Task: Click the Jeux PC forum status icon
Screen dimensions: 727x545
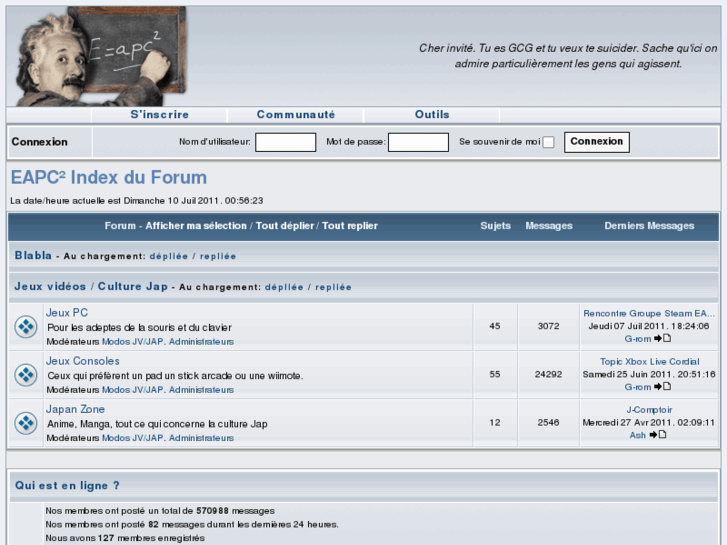Action: [26, 327]
